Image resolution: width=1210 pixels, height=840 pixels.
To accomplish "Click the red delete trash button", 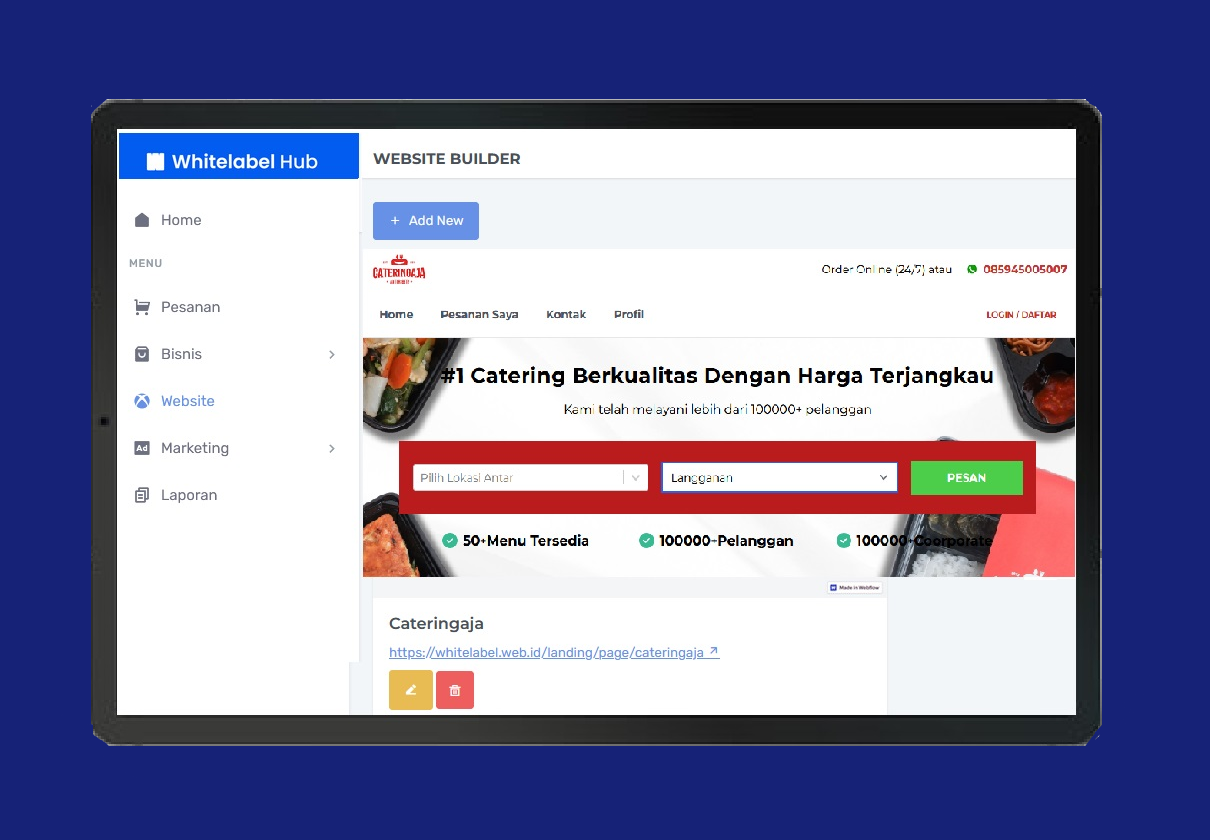I will point(455,690).
